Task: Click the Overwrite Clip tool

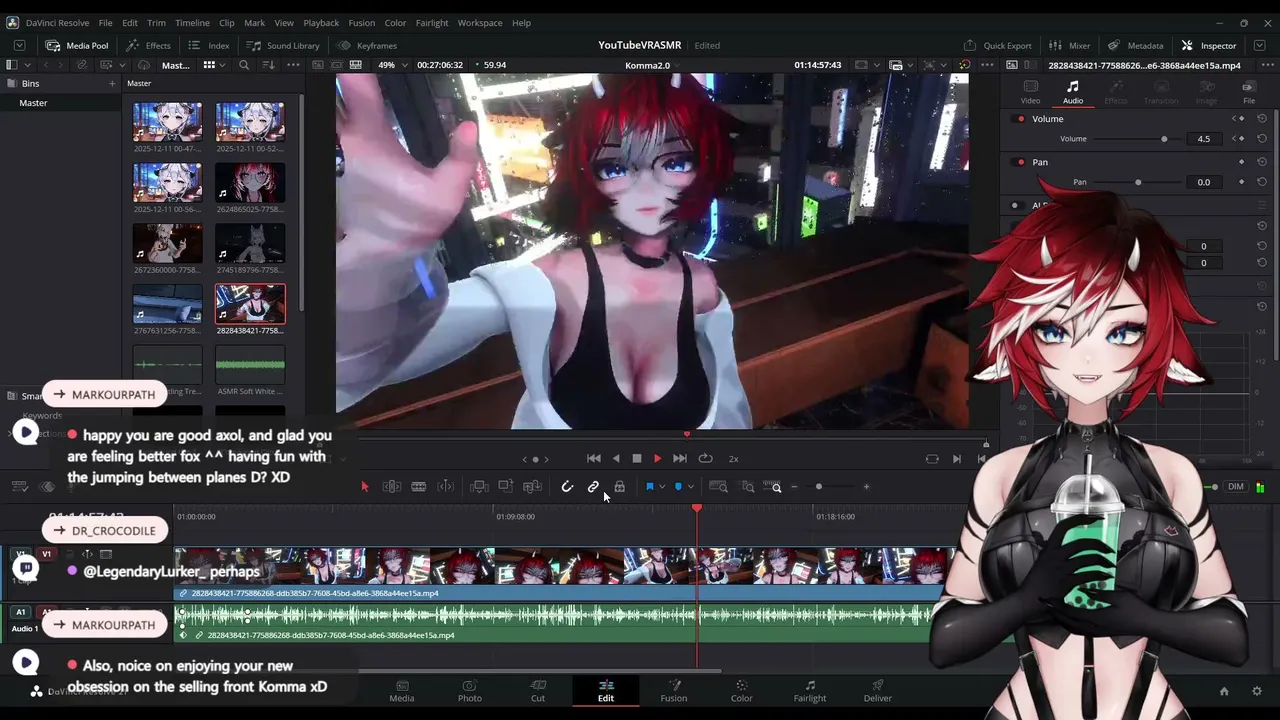Action: [506, 487]
